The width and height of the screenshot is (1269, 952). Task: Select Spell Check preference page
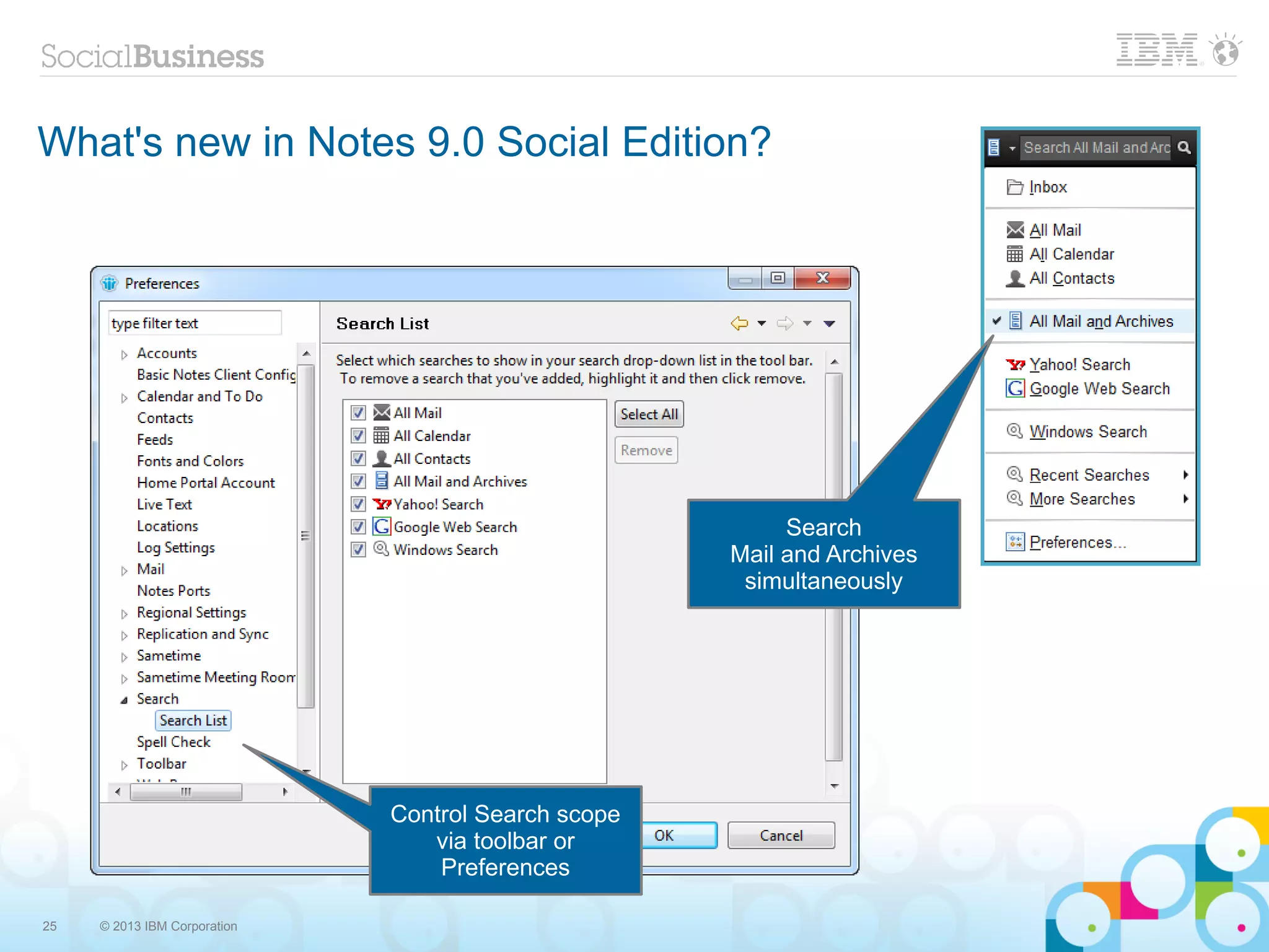coord(173,742)
